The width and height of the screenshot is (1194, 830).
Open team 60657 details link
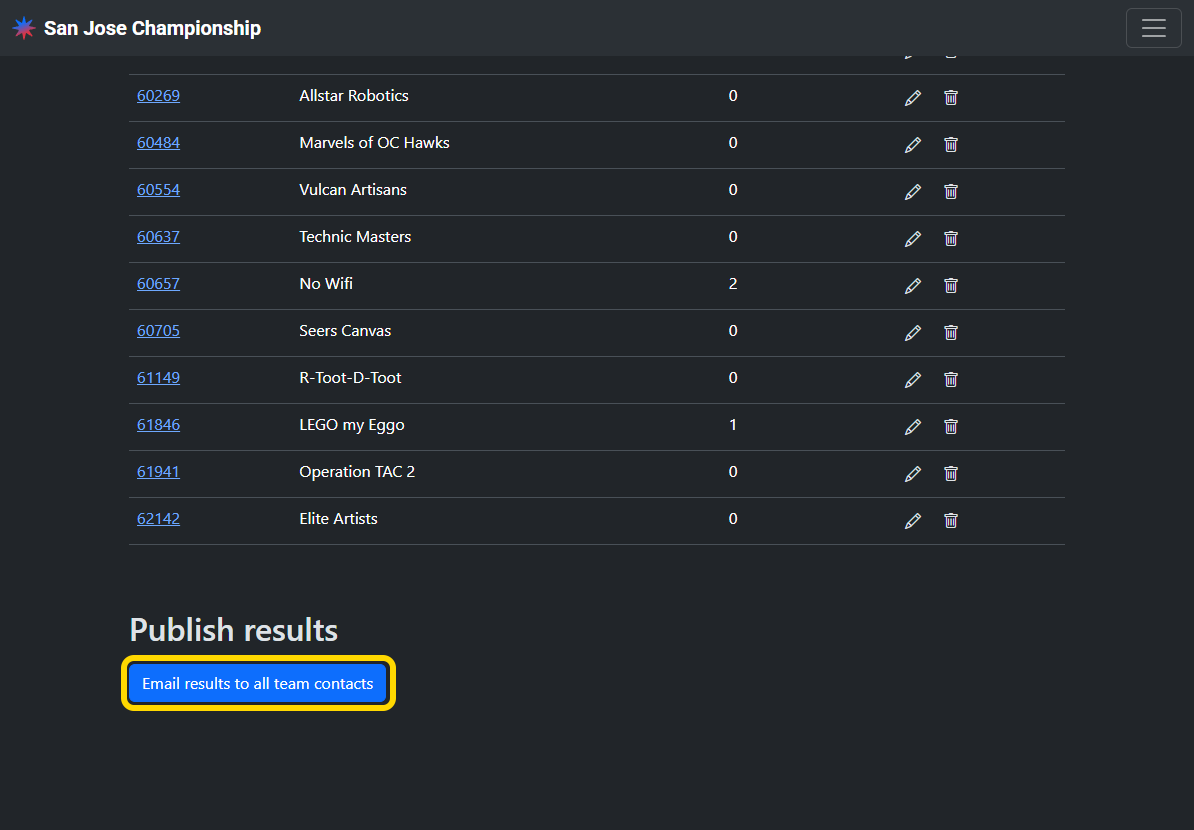pos(158,284)
